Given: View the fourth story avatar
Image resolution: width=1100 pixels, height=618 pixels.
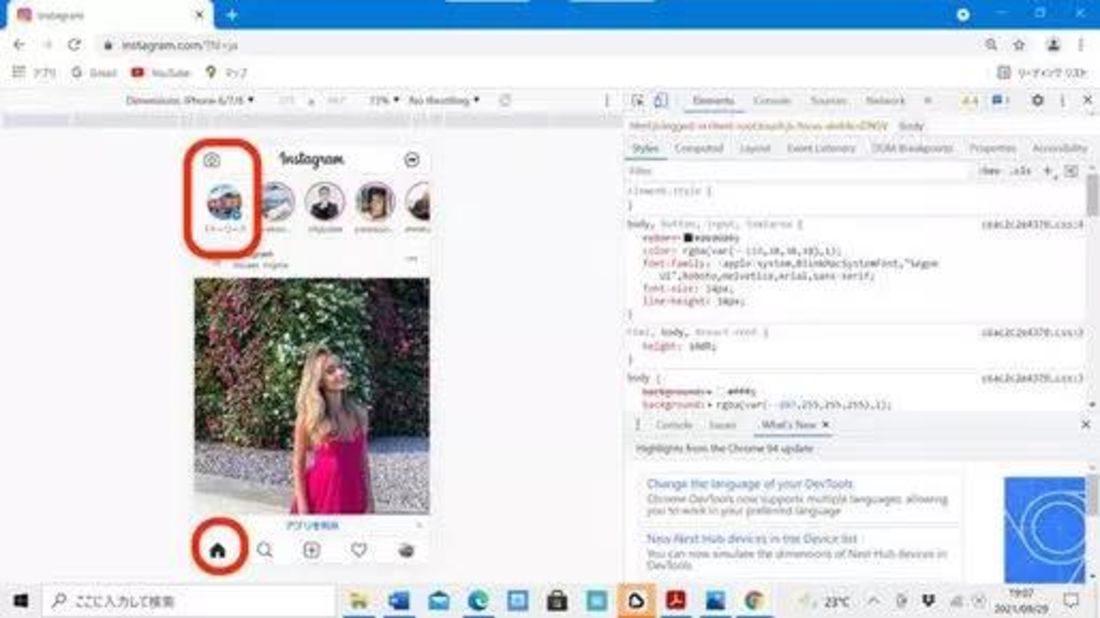Looking at the screenshot, I should point(375,202).
